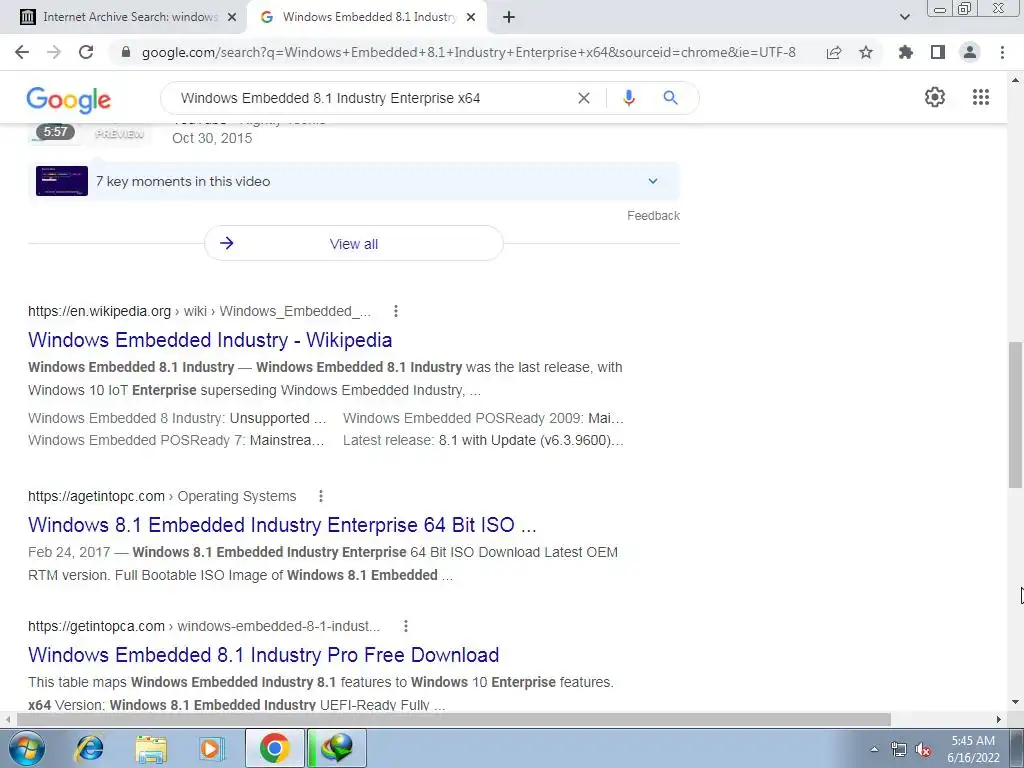Bookmark this page with the star
The width and height of the screenshot is (1024, 768).
866,52
